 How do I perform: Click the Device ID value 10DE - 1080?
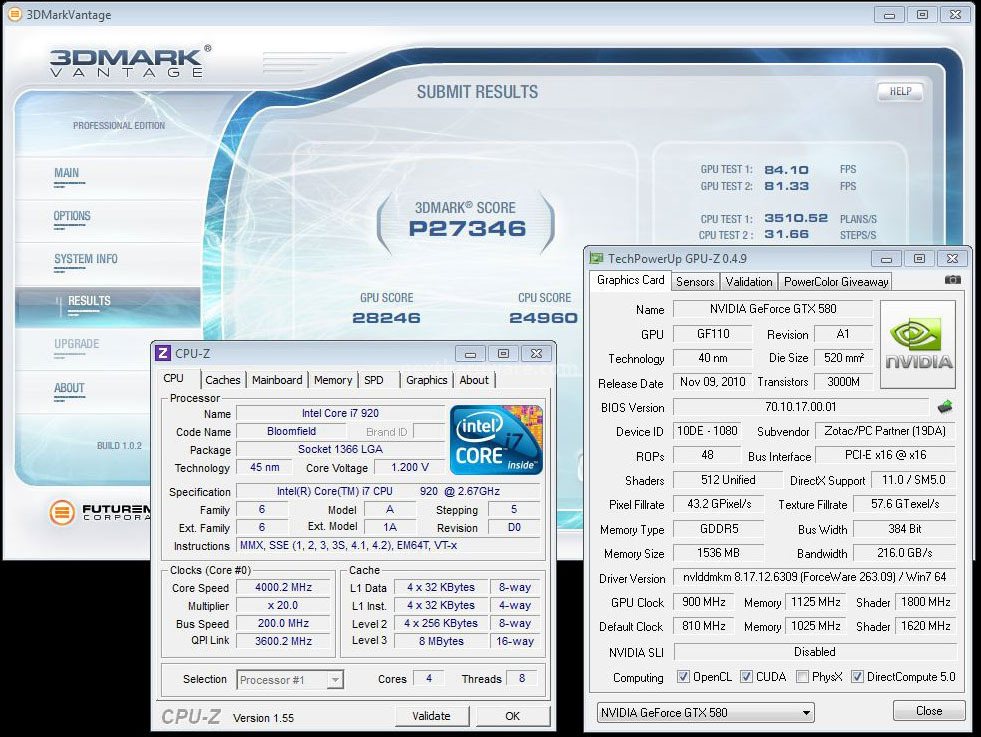point(707,431)
